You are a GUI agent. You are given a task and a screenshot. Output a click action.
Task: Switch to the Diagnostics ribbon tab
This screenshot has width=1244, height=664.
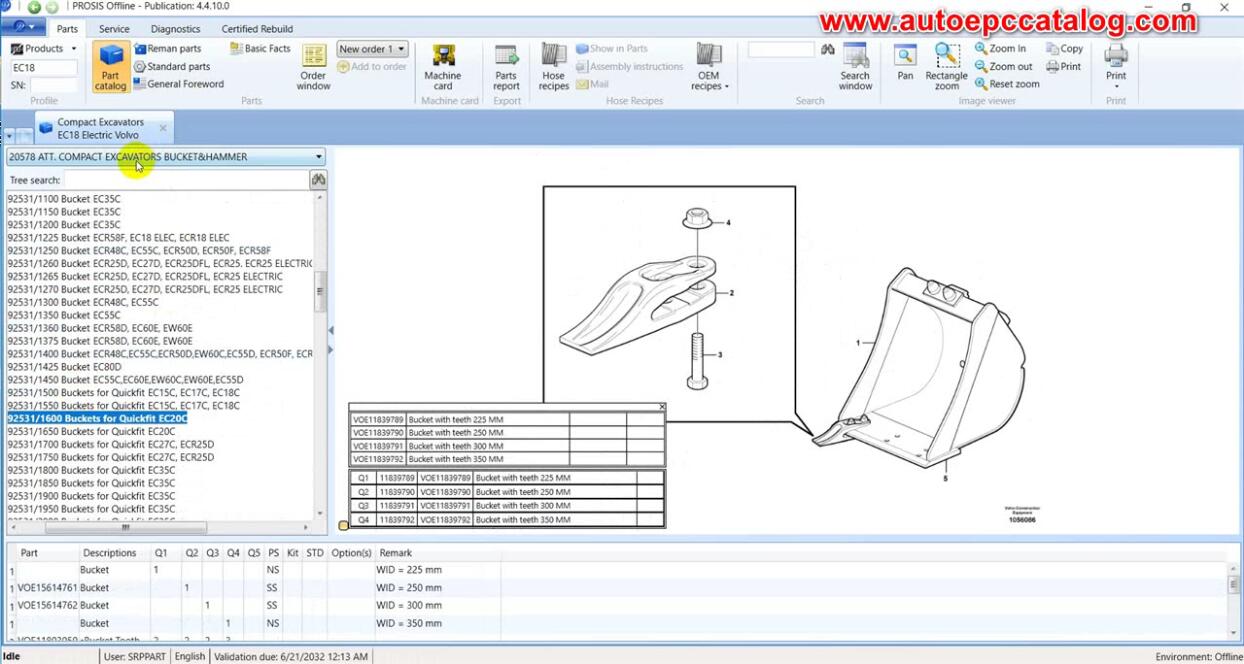click(175, 29)
